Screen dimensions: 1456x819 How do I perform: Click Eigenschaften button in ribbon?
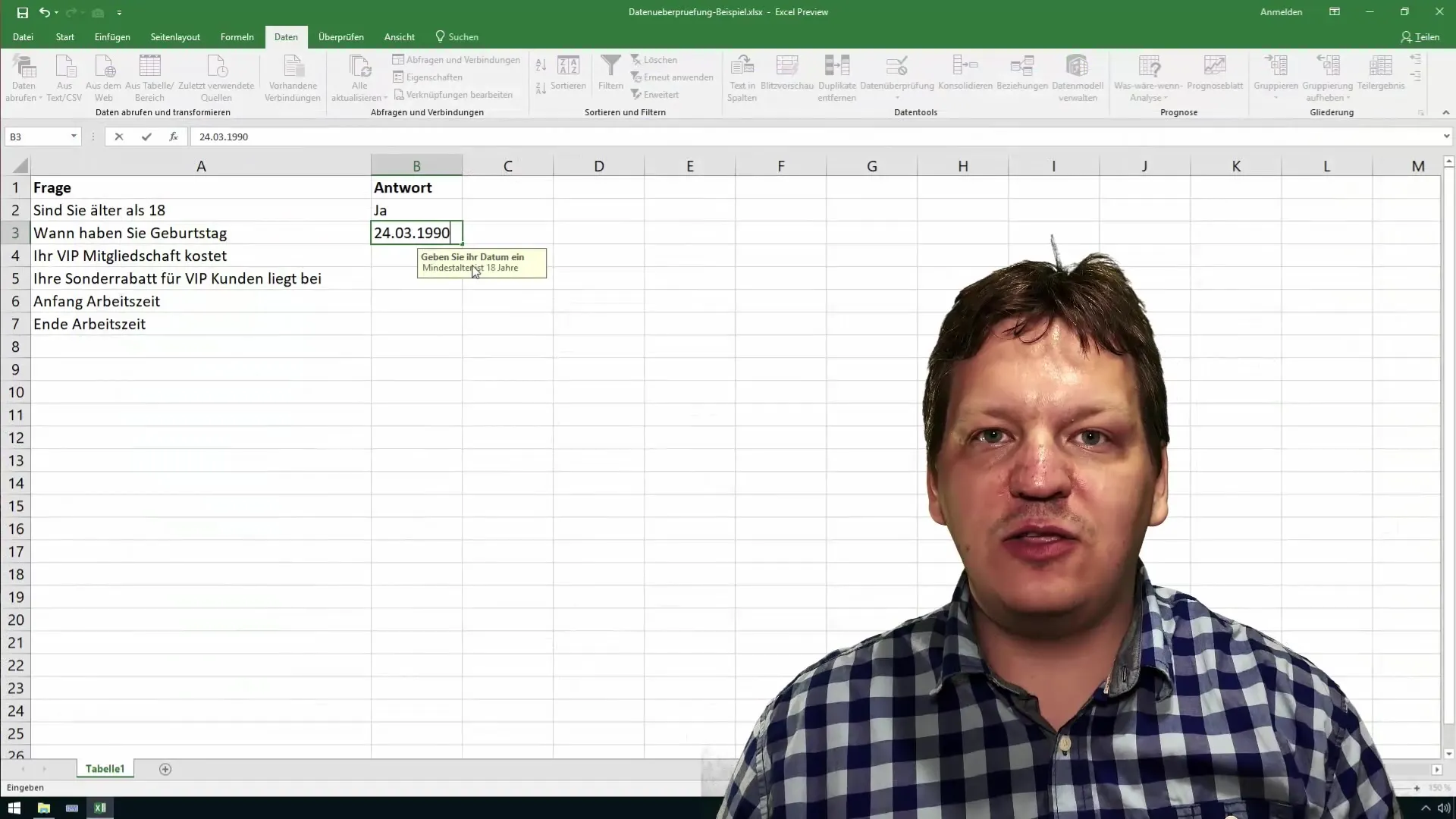pyautogui.click(x=428, y=77)
